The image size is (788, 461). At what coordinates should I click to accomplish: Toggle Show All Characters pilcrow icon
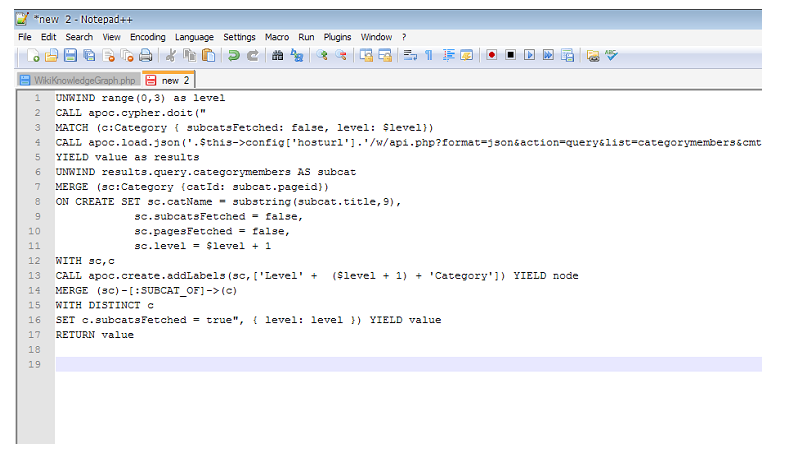click(x=429, y=56)
